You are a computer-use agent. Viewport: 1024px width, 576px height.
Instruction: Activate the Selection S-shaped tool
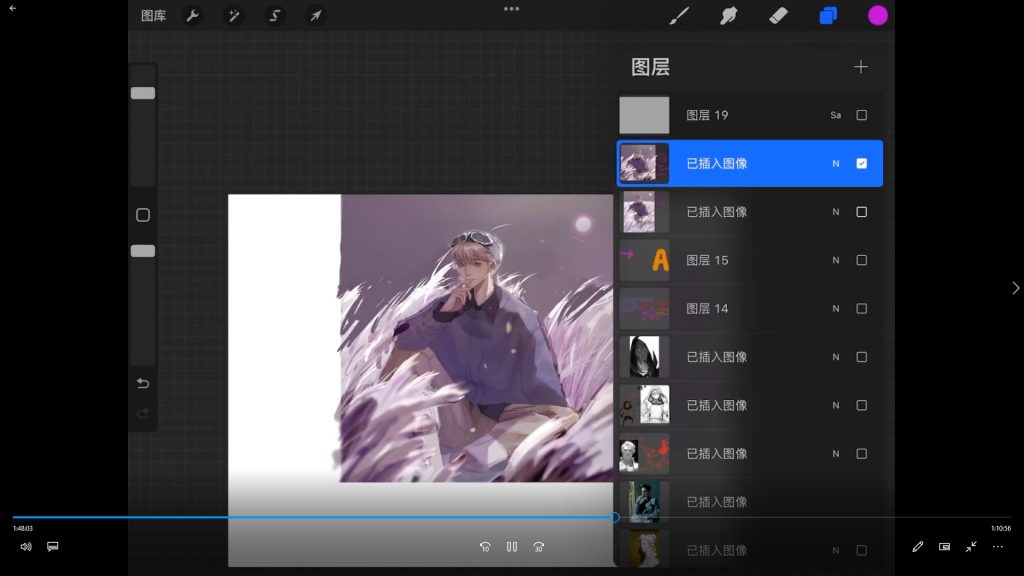pyautogui.click(x=274, y=16)
